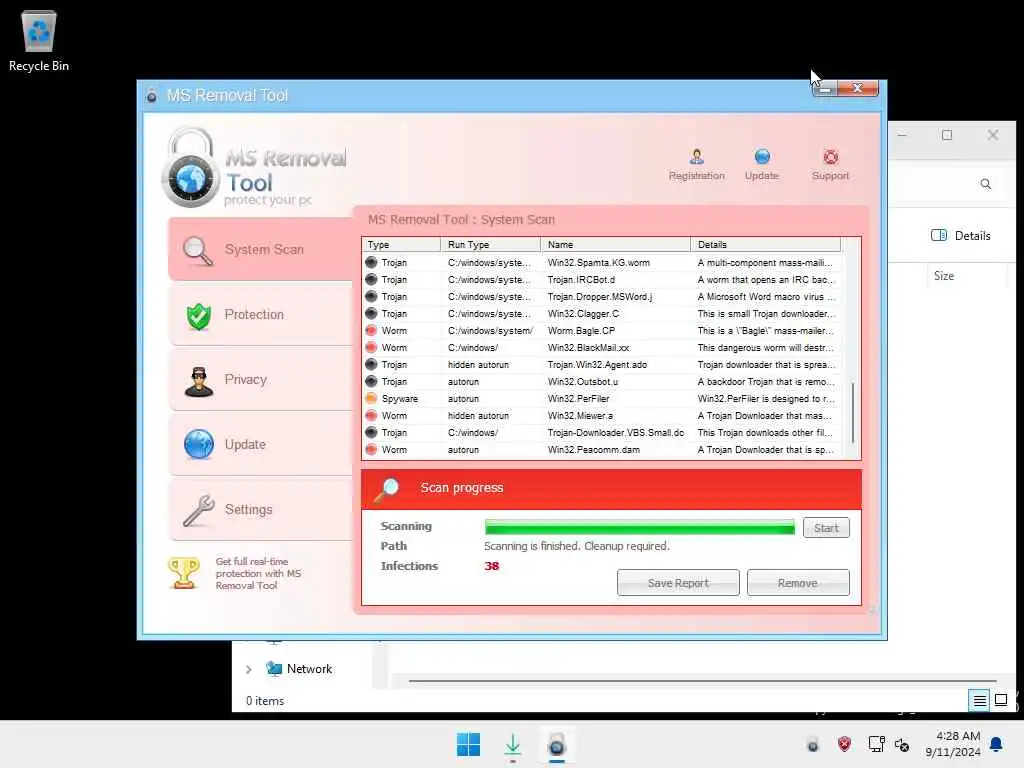1024x768 pixels.
Task: Click the MS Removal Tool taskbar icon
Action: pyautogui.click(x=556, y=744)
